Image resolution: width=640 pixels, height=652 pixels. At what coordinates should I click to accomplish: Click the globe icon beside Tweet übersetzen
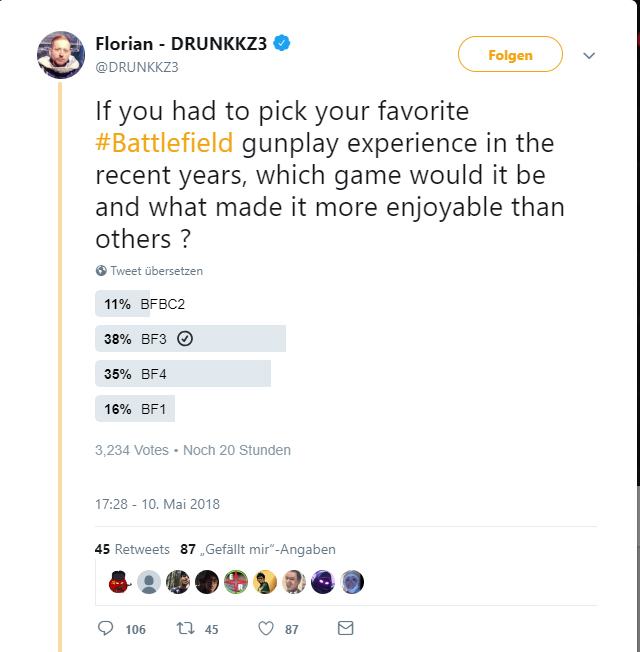click(101, 271)
